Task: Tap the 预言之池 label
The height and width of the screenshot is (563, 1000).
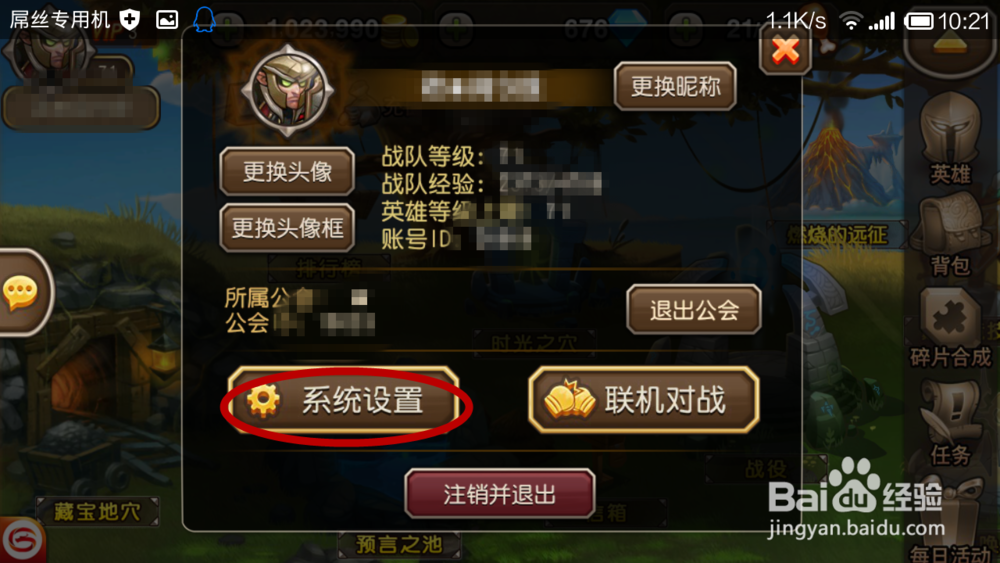Action: pos(399,545)
